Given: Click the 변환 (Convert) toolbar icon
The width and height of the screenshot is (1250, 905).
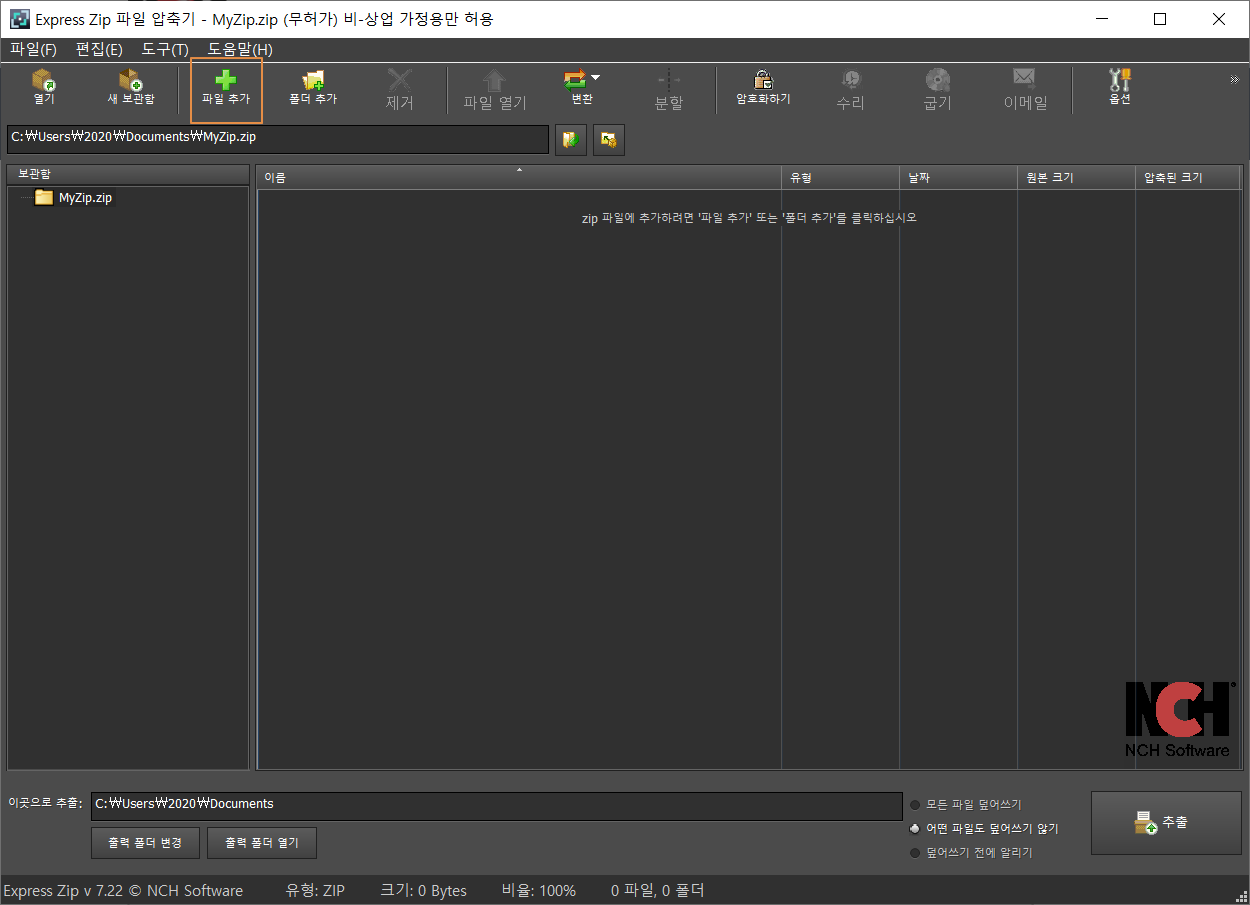Looking at the screenshot, I should 575,80.
